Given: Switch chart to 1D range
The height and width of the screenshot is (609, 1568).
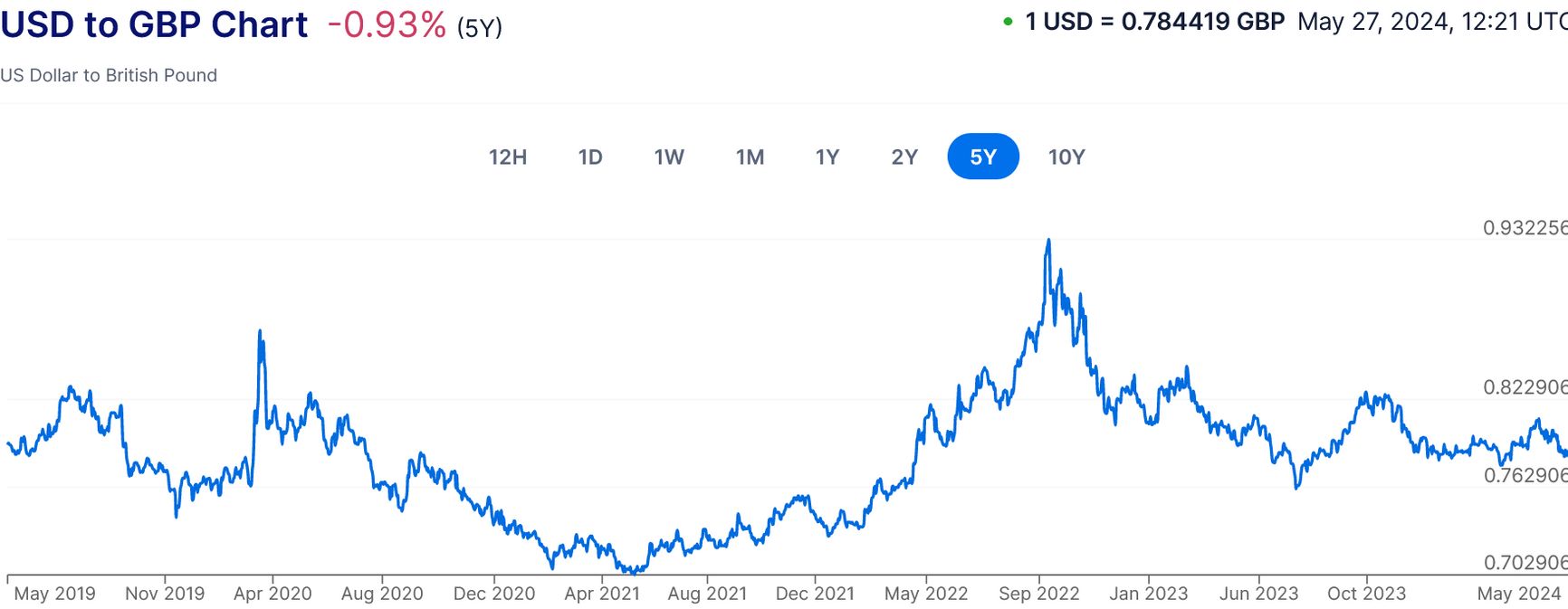Looking at the screenshot, I should pyautogui.click(x=590, y=157).
